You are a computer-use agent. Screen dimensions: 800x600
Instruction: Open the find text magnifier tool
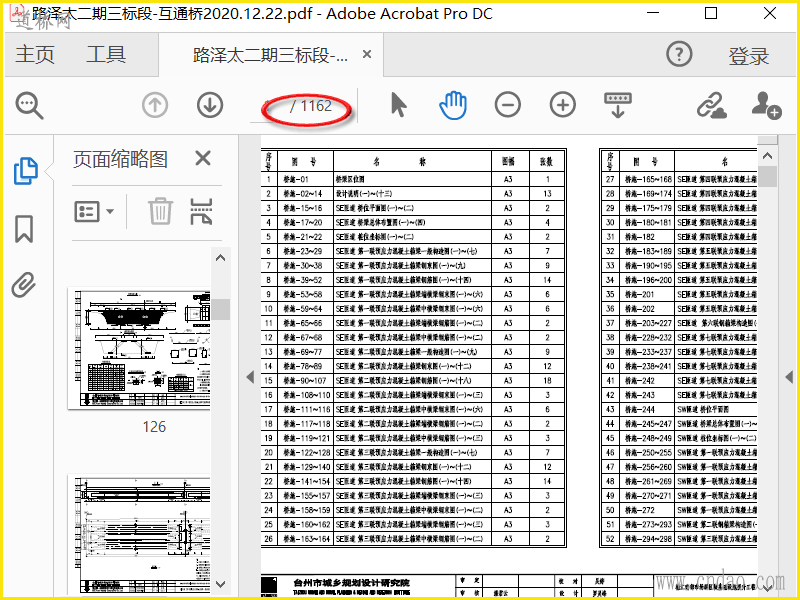pyautogui.click(x=30, y=106)
